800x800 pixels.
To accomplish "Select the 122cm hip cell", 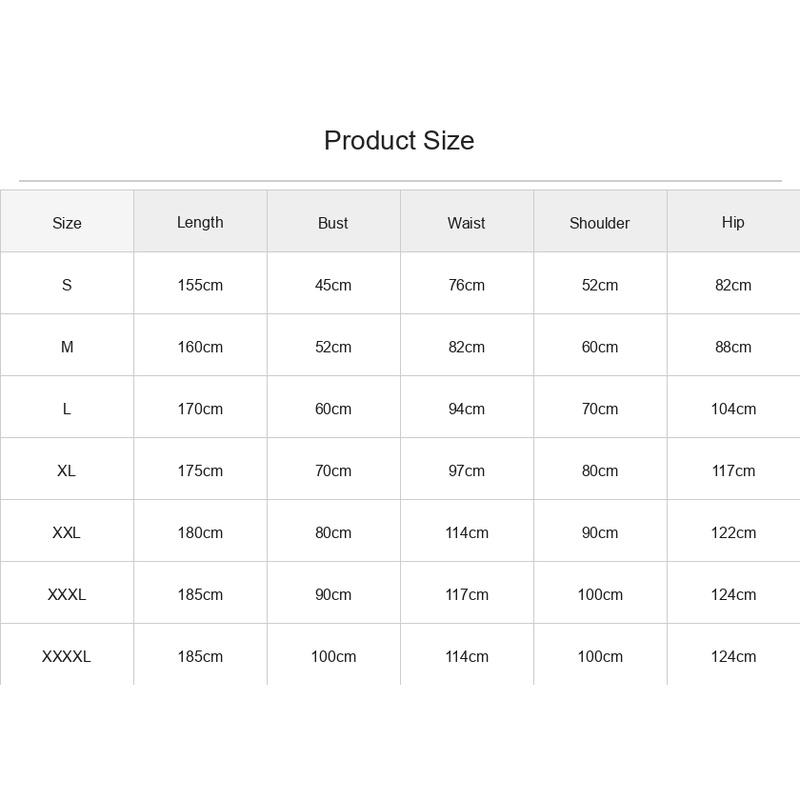I will click(x=733, y=533).
